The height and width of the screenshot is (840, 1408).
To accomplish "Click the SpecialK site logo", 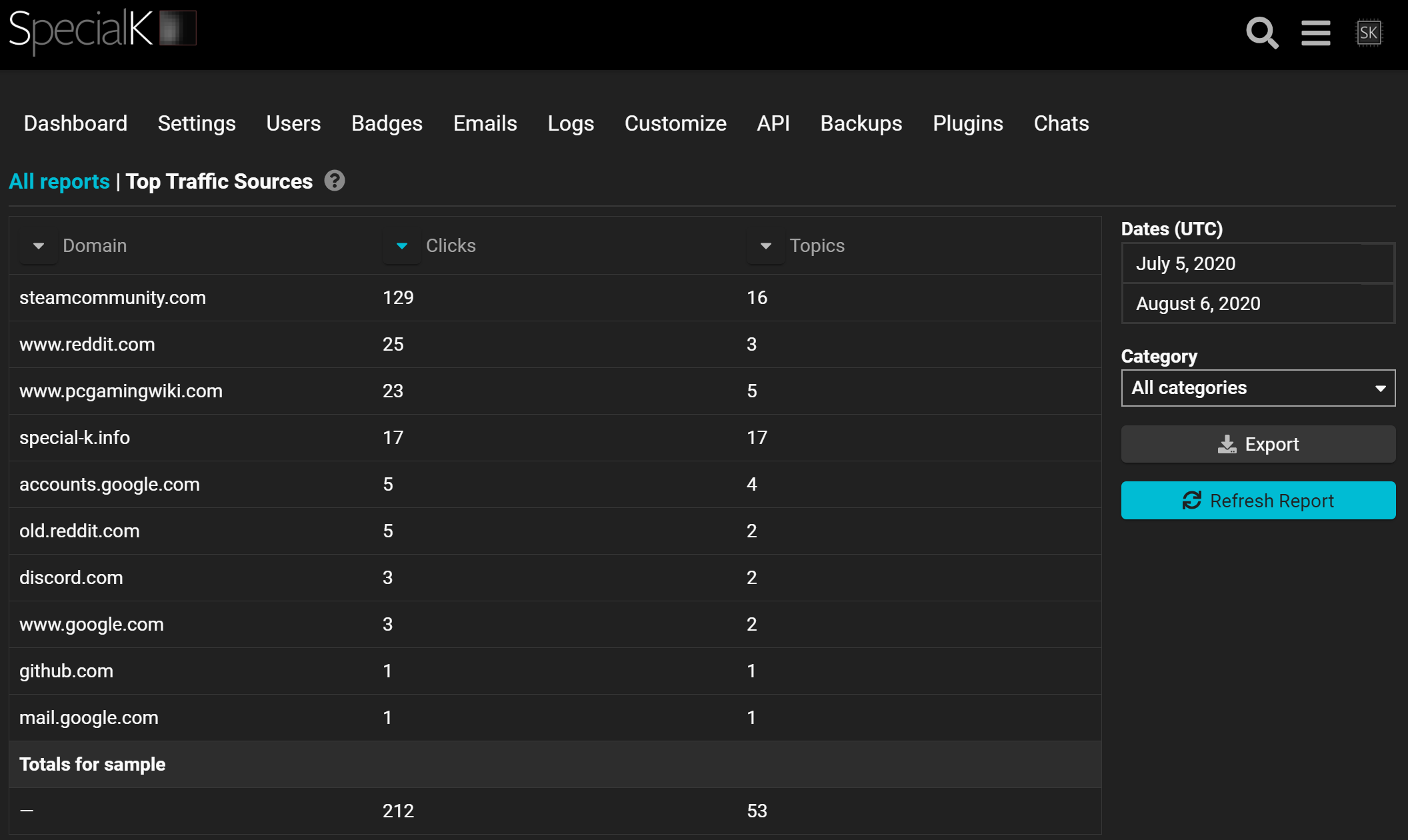I will click(102, 31).
